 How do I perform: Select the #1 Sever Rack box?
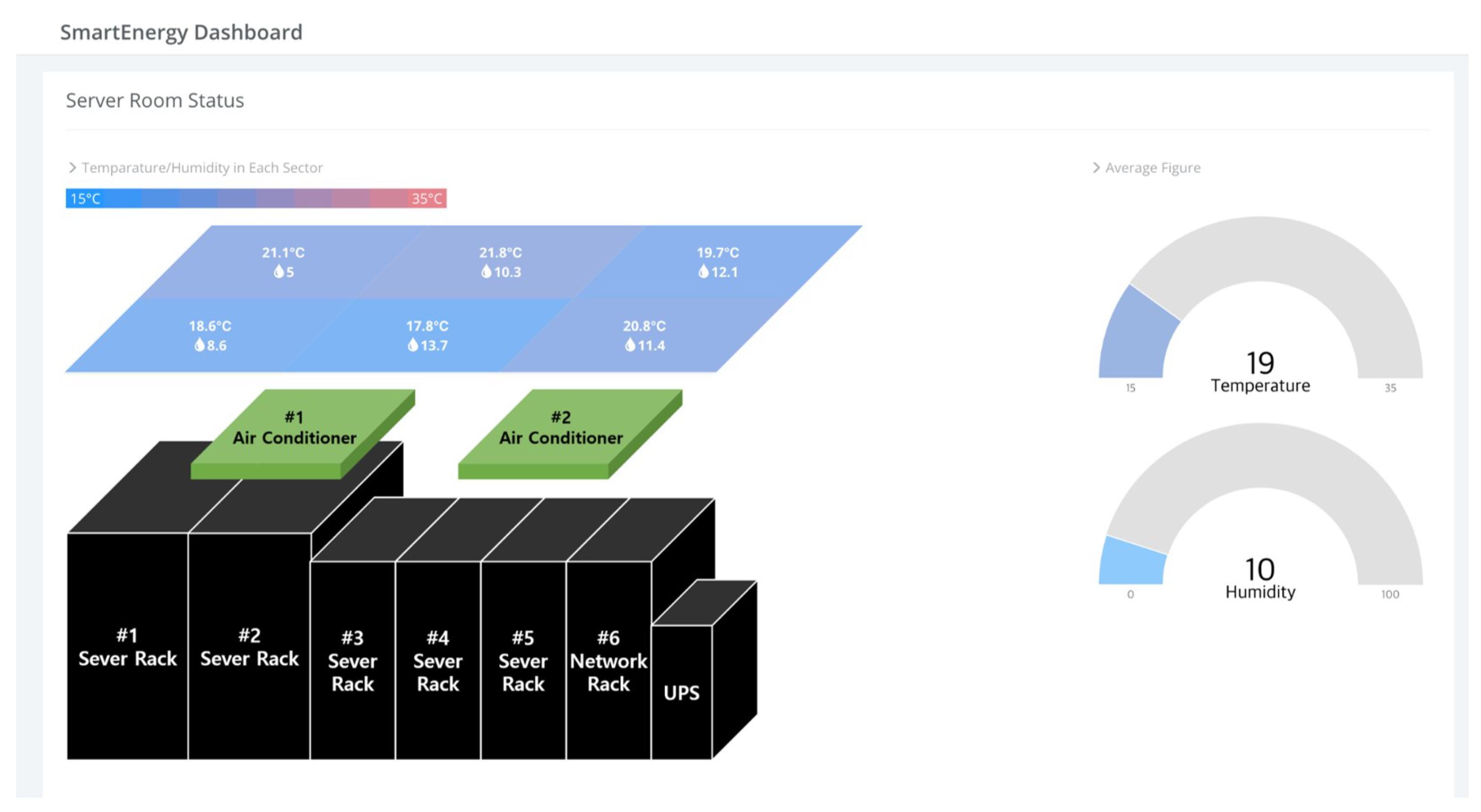click(127, 647)
